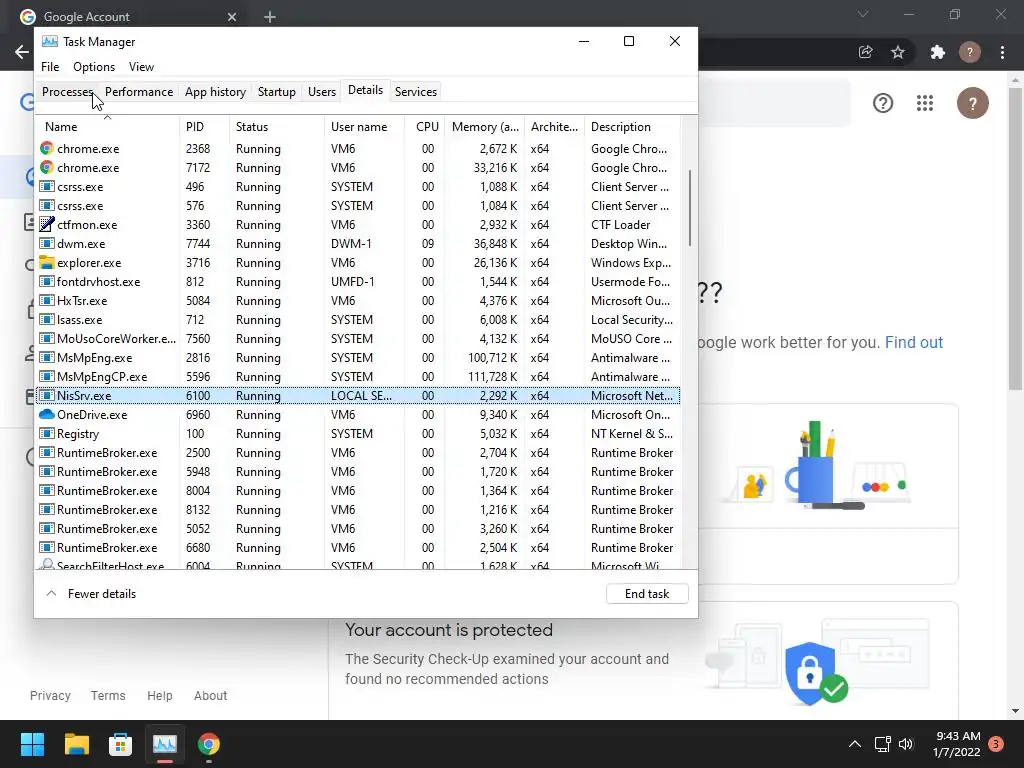Open the Privacy footer link

[50, 696]
